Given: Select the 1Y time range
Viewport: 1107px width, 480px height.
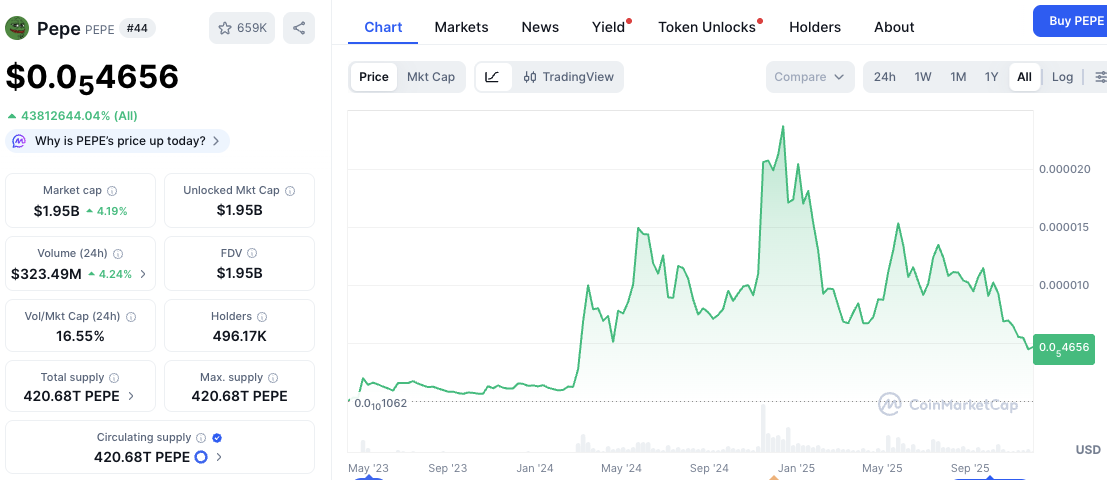Looking at the screenshot, I should tap(991, 77).
